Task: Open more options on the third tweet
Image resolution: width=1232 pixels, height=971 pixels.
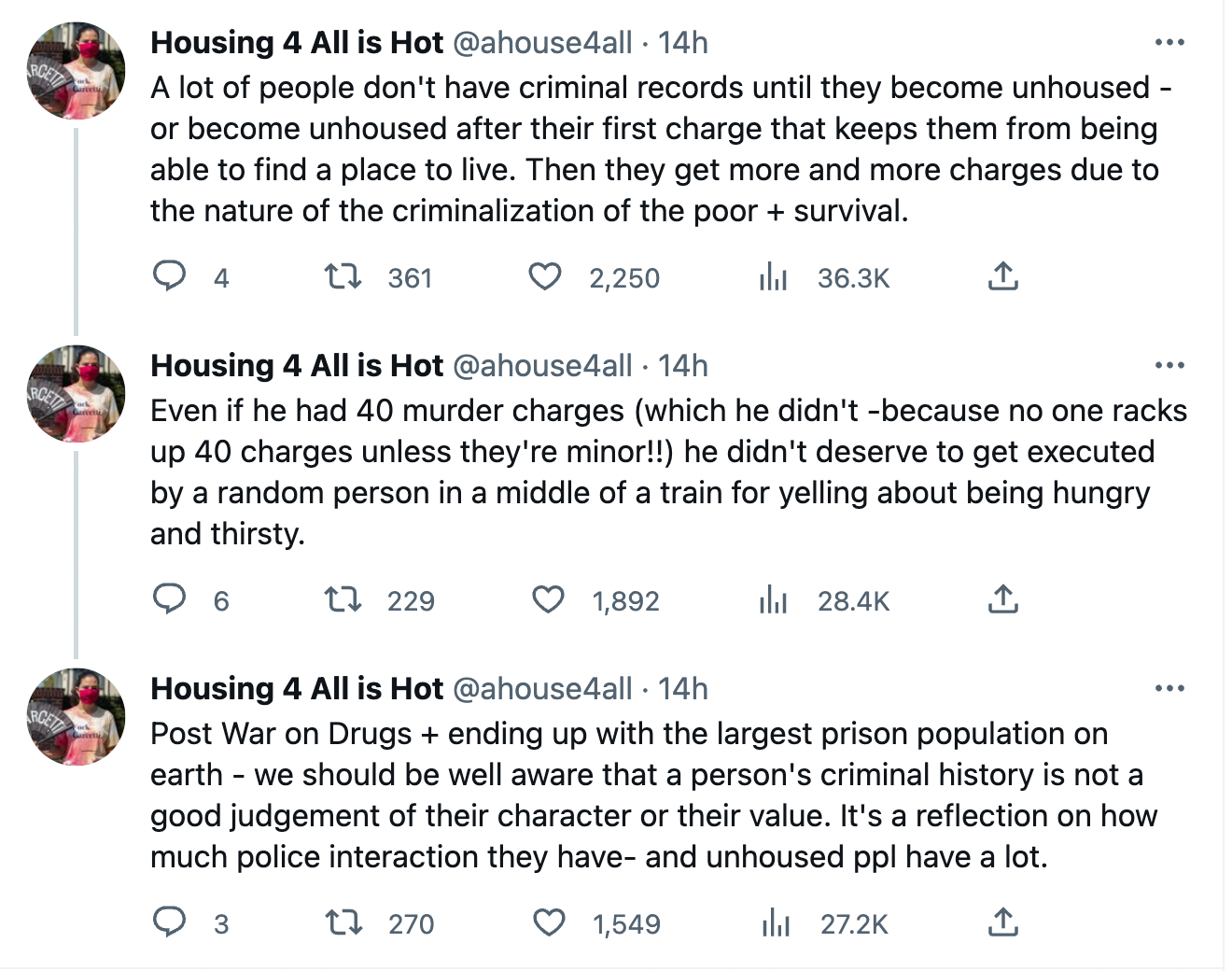Action: (1169, 689)
